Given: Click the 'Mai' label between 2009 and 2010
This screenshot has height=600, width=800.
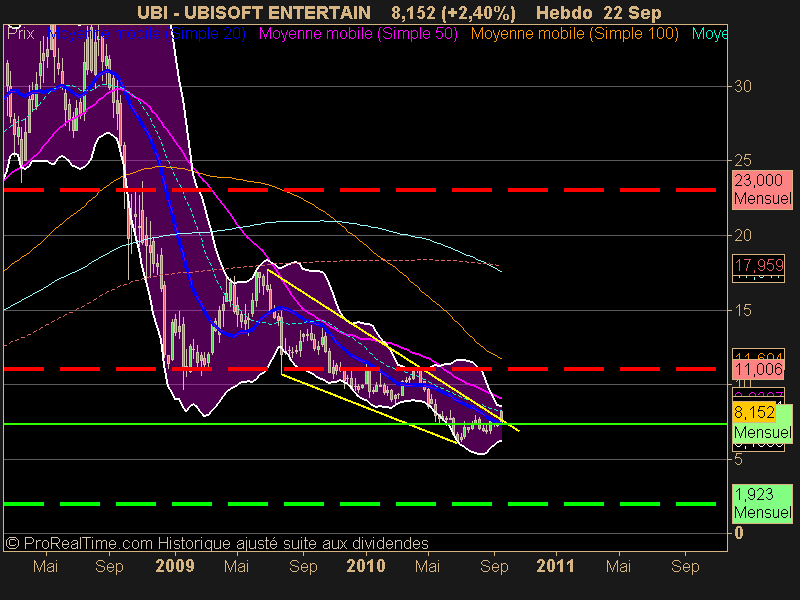Looking at the screenshot, I should 236,566.
